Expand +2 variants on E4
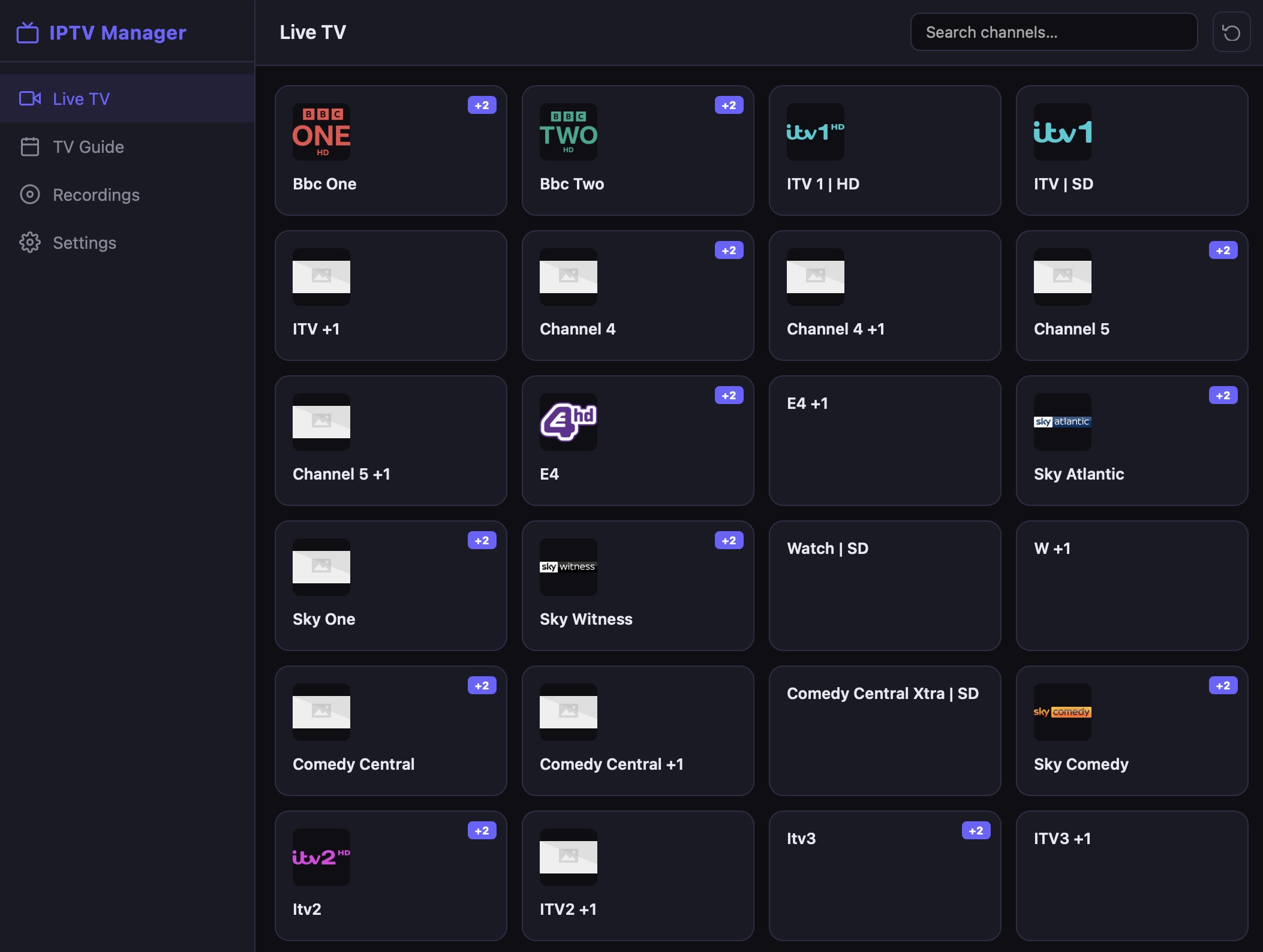This screenshot has width=1263, height=952. click(x=729, y=396)
